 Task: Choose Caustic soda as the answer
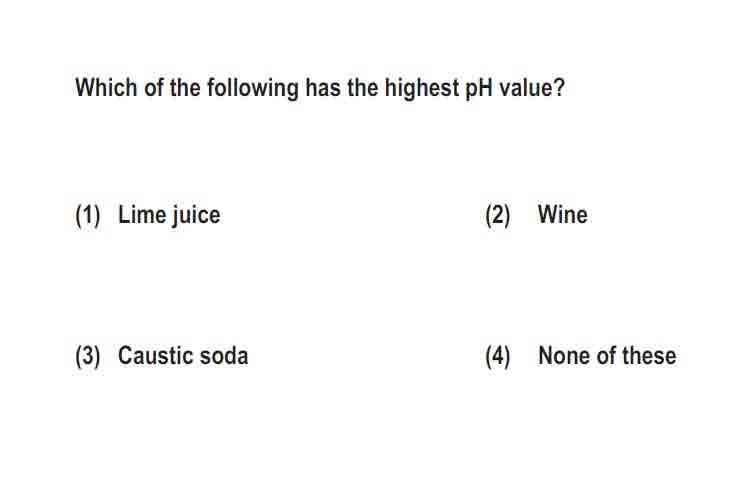183,356
